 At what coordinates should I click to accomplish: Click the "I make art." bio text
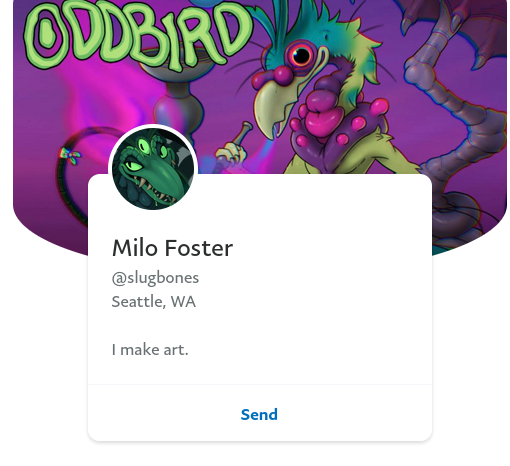(x=150, y=350)
